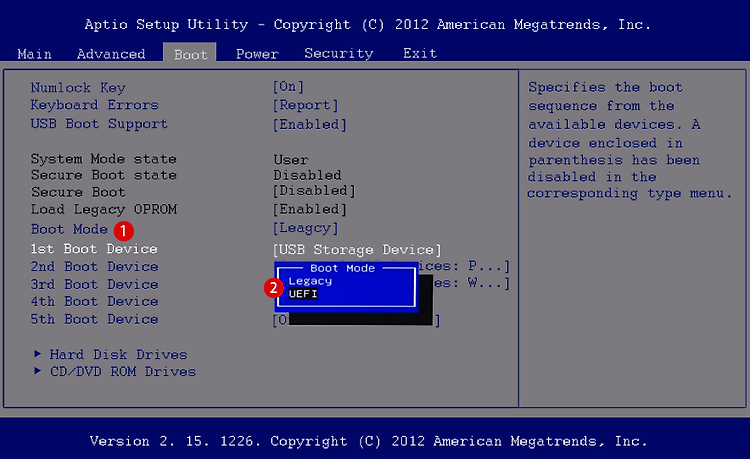Open the Advanced tab
Viewport: 750px width, 459px height.
[111, 54]
